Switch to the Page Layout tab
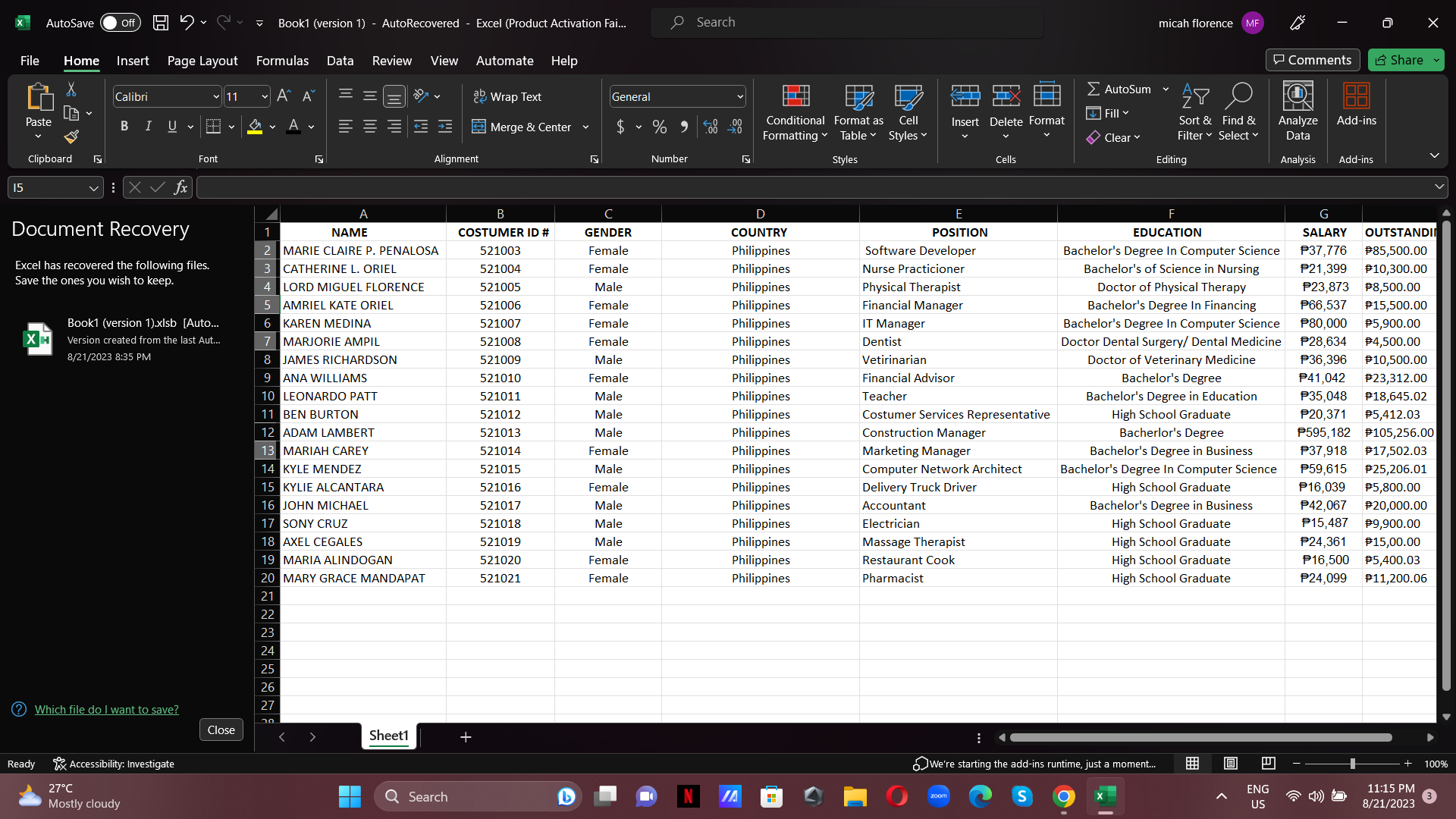Viewport: 1456px width, 819px height. tap(202, 61)
